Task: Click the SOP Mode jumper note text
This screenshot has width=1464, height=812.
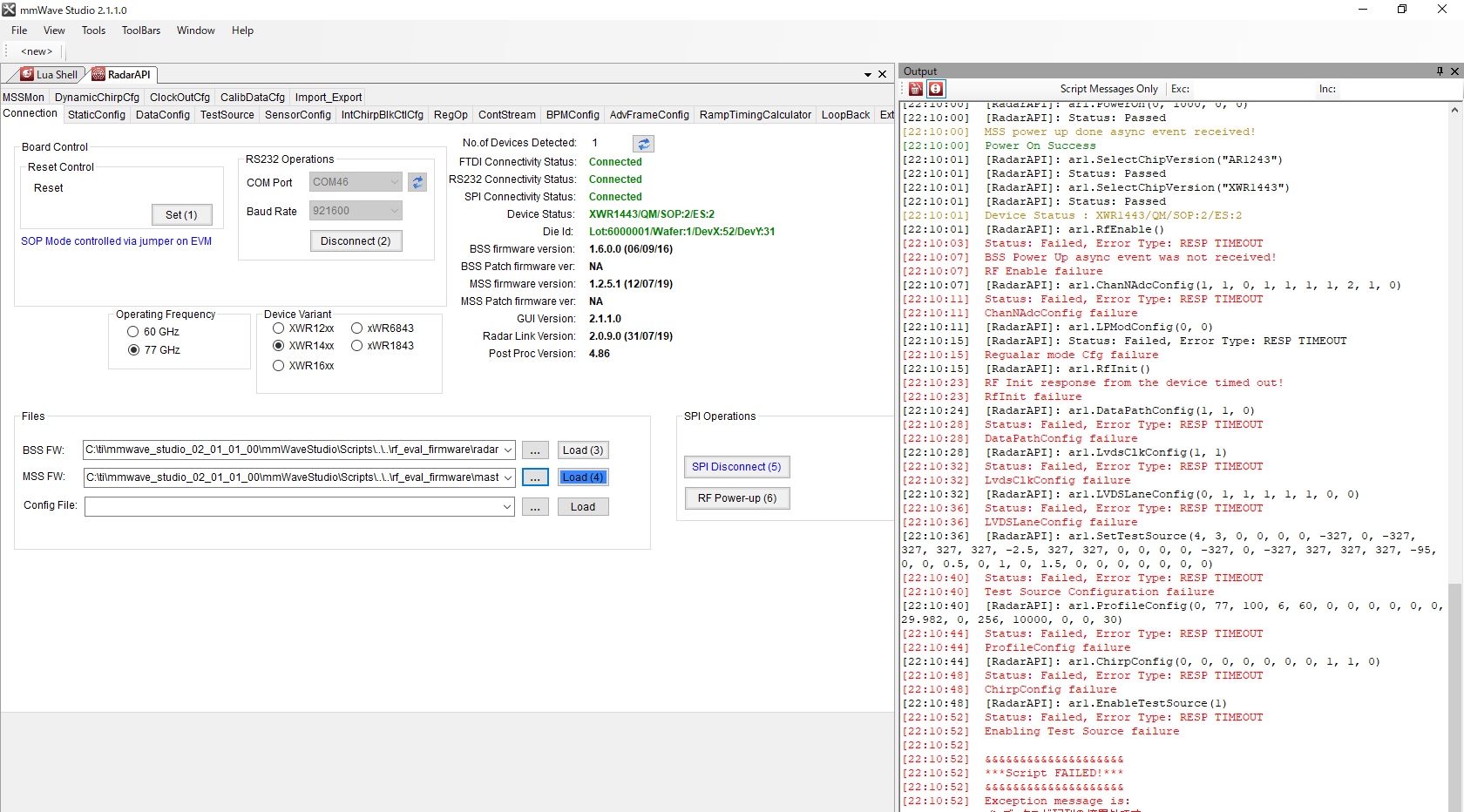Action: coord(117,241)
